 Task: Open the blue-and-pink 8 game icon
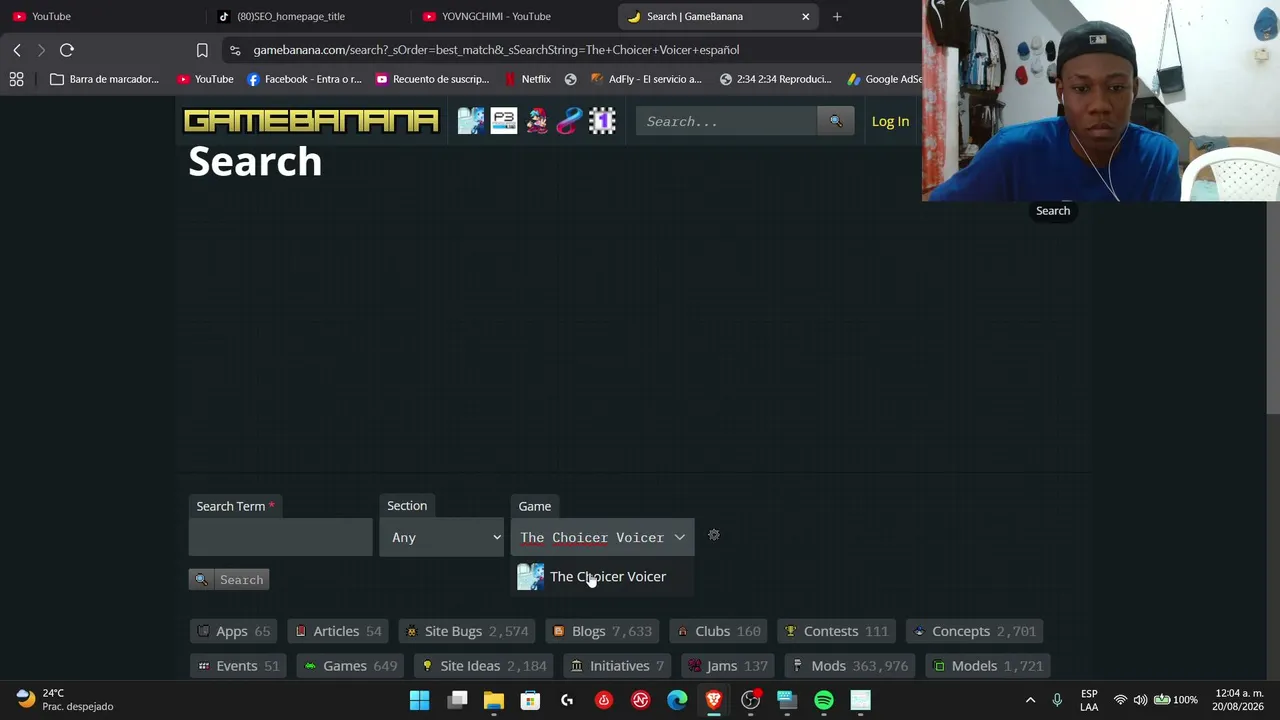pos(570,121)
